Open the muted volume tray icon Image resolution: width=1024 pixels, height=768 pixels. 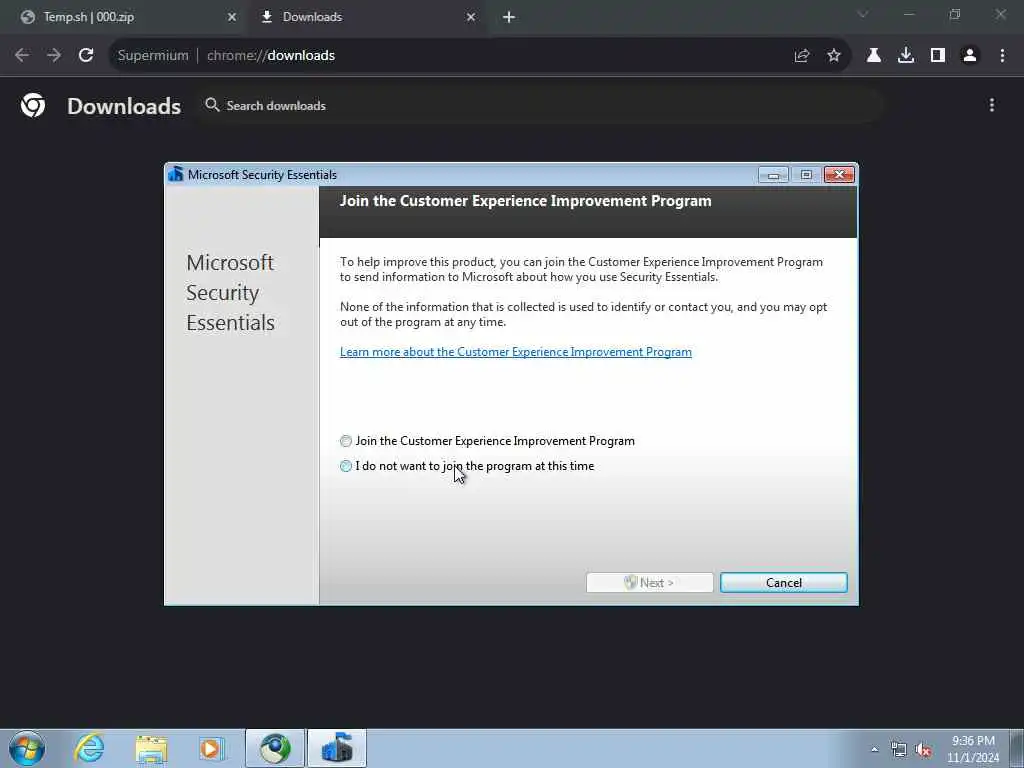pyautogui.click(x=923, y=750)
